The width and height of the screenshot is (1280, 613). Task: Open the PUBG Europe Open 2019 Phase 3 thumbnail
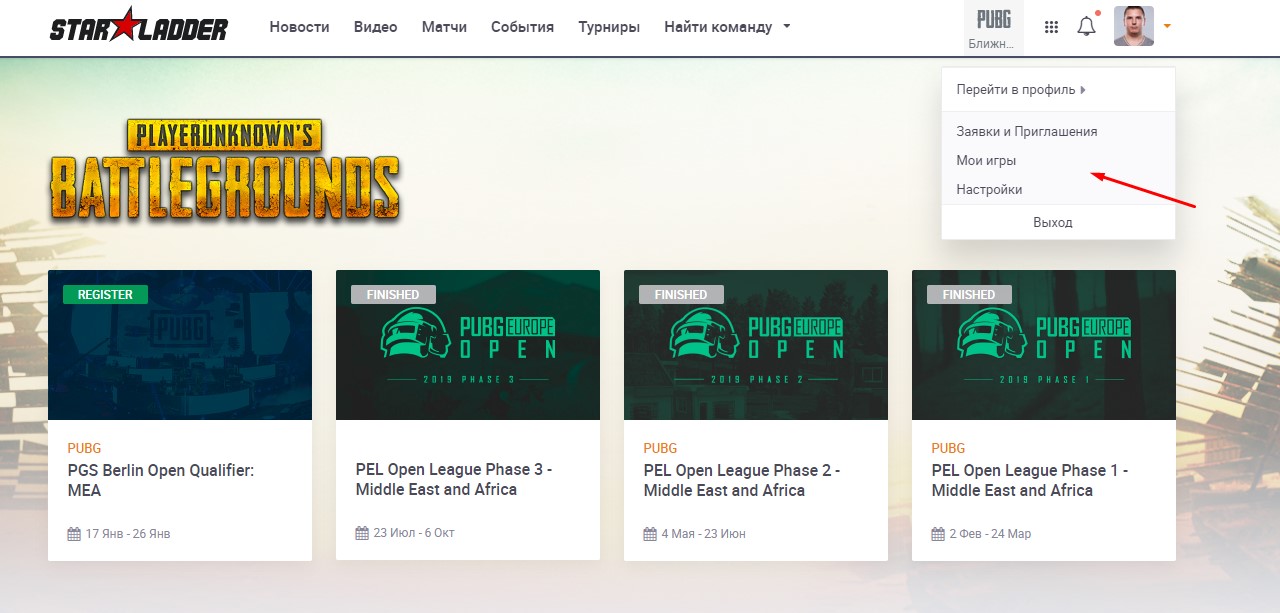468,345
